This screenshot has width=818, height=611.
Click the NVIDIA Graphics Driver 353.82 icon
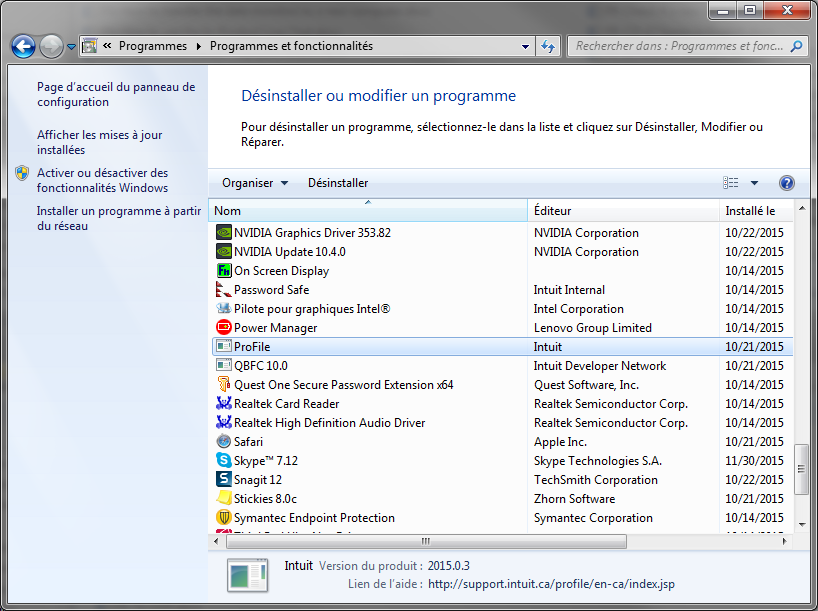[x=224, y=233]
